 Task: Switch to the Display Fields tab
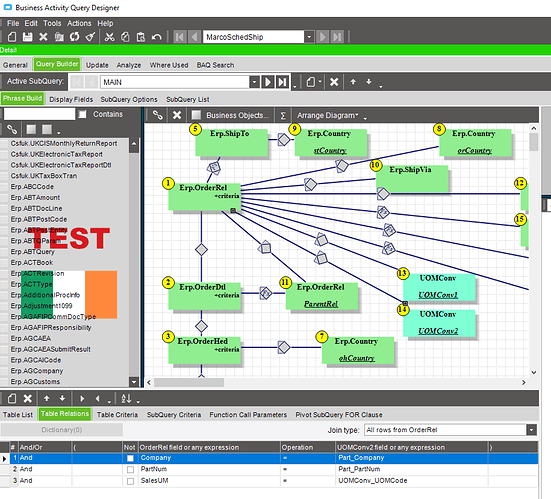pos(71,99)
